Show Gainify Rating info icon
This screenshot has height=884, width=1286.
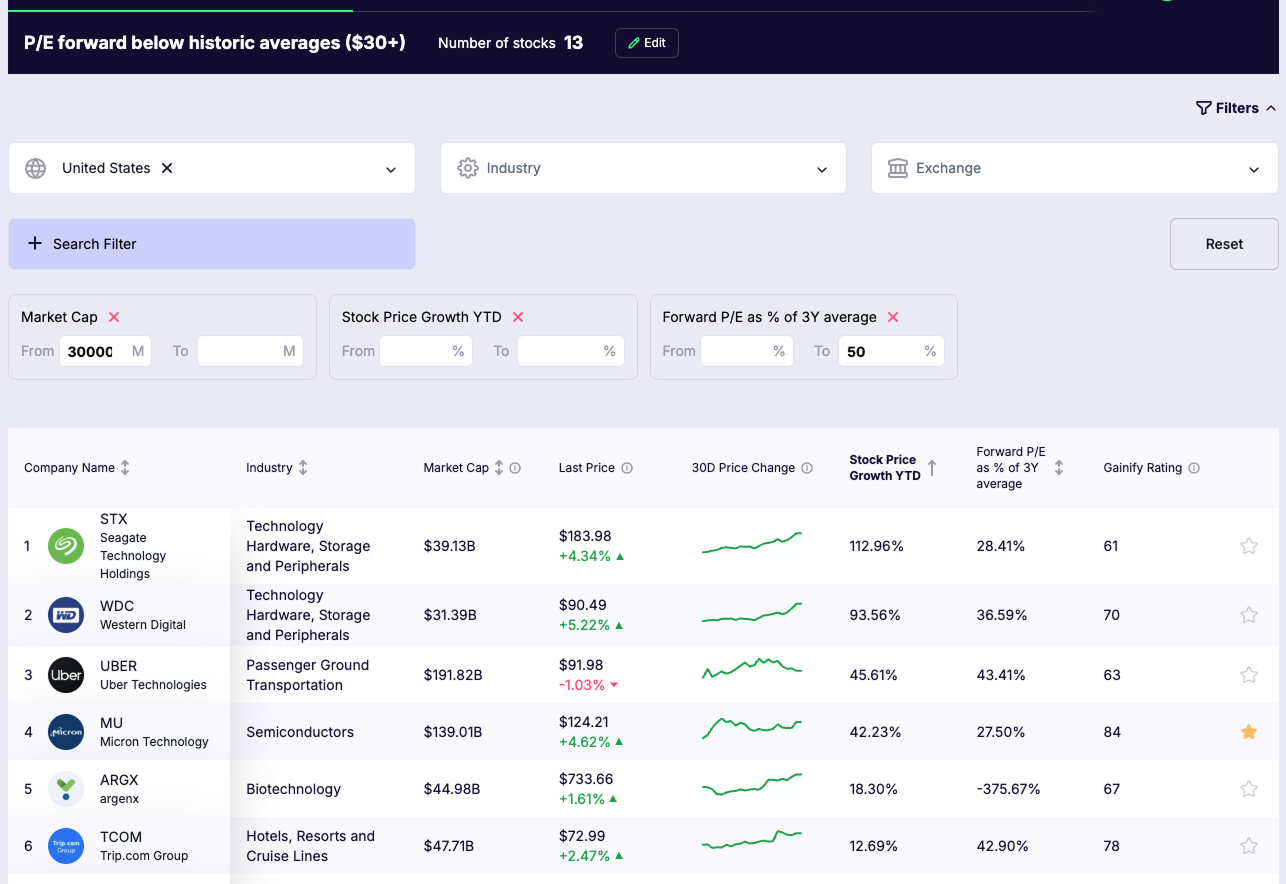click(x=1194, y=468)
